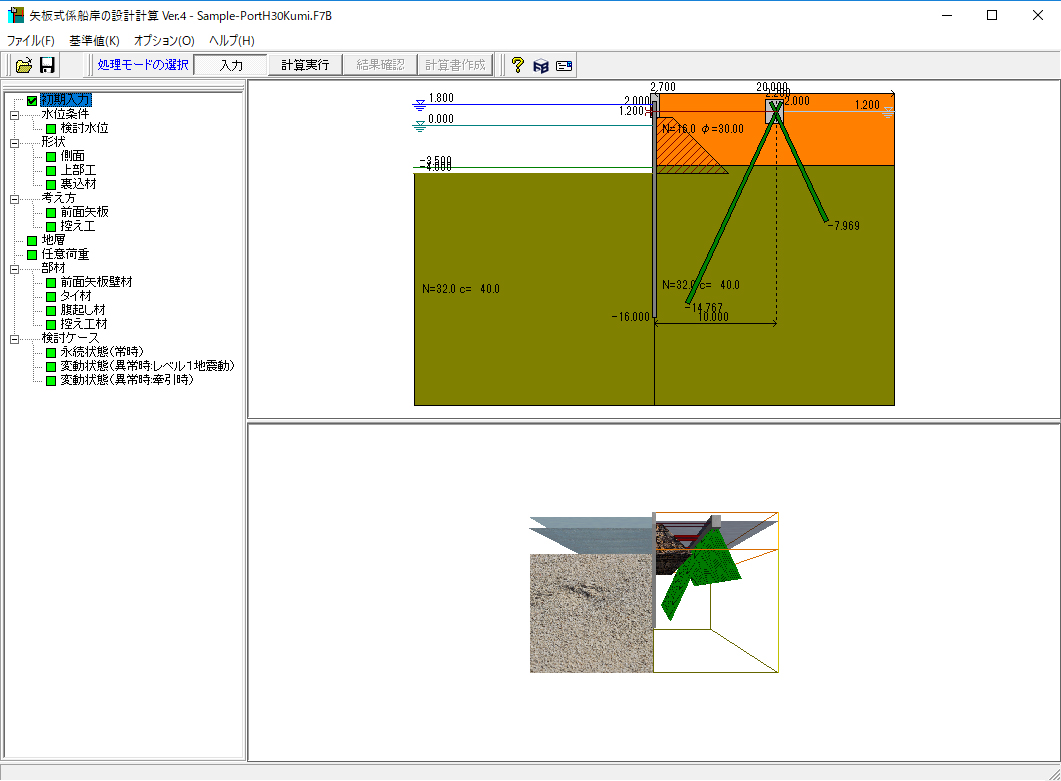Viewport: 1061px width, 781px height.
Task: Open the ファイル(F) menu
Action: point(31,41)
